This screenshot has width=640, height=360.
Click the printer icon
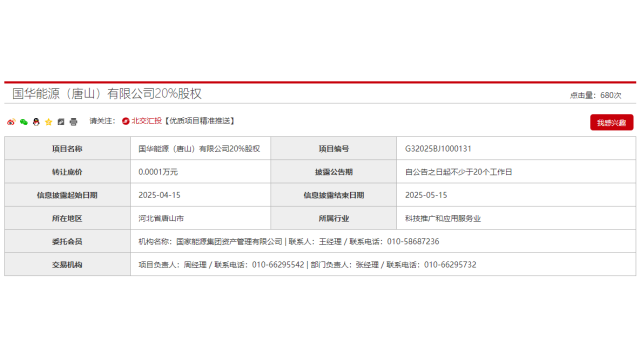click(73, 122)
